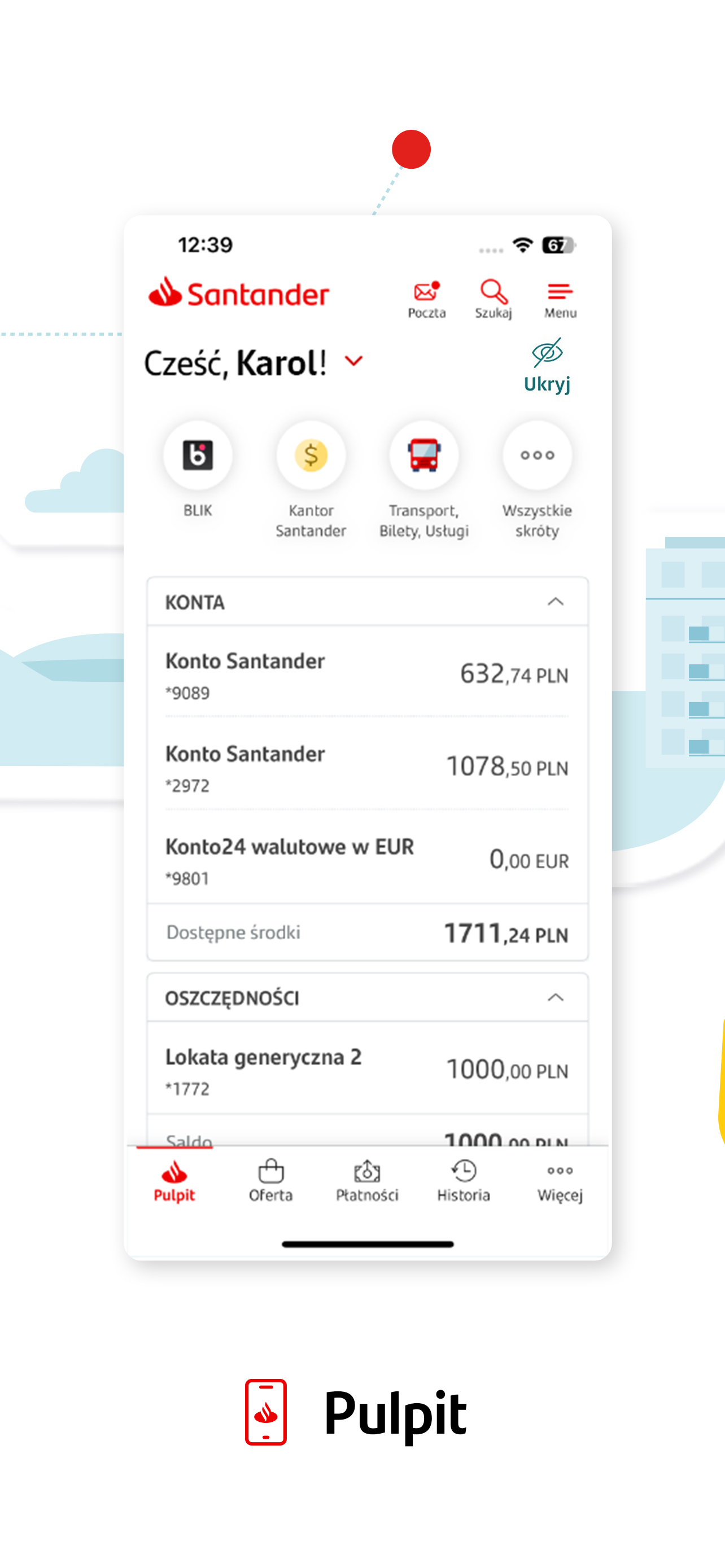Switch to the Historia tab
Image resolution: width=725 pixels, height=1568 pixels.
464,1181
